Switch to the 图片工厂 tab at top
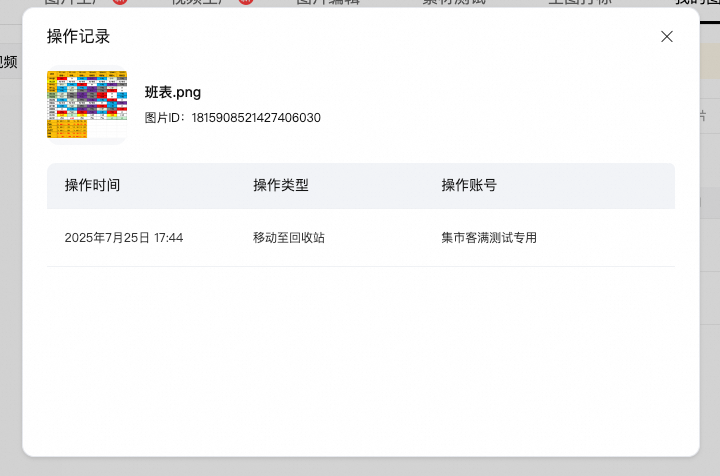This screenshot has height=476, width=720. coord(73,2)
